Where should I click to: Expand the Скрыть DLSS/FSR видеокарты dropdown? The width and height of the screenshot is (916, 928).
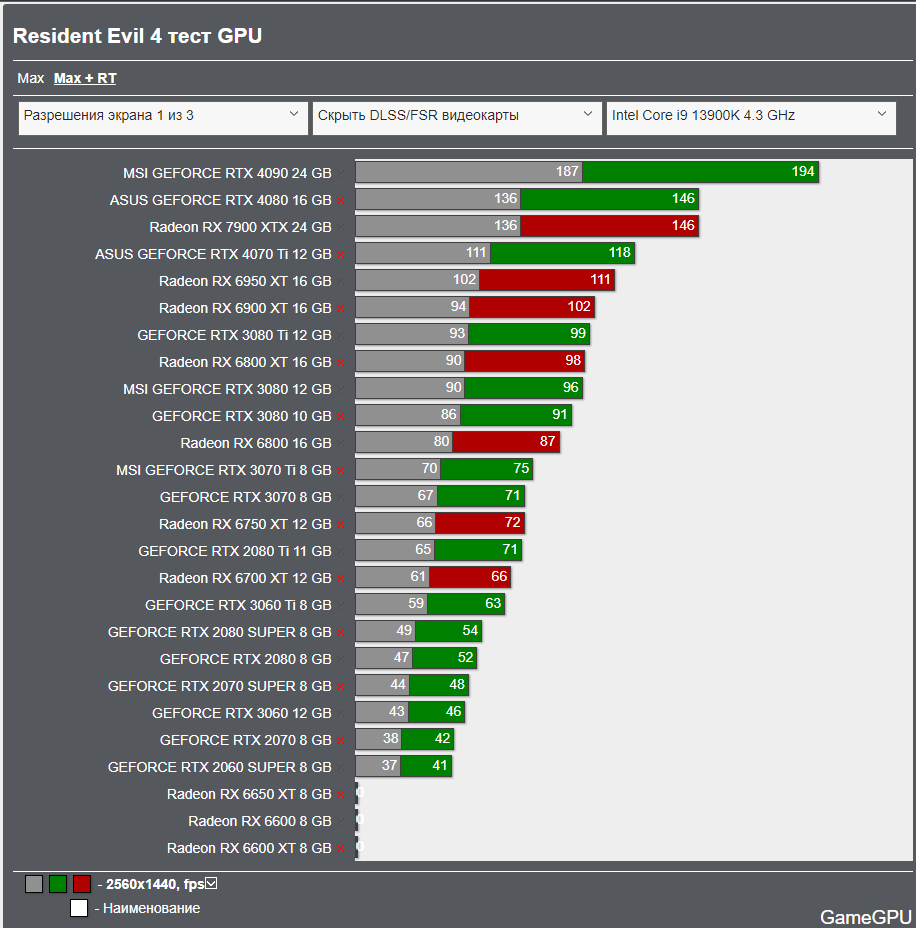[457, 118]
